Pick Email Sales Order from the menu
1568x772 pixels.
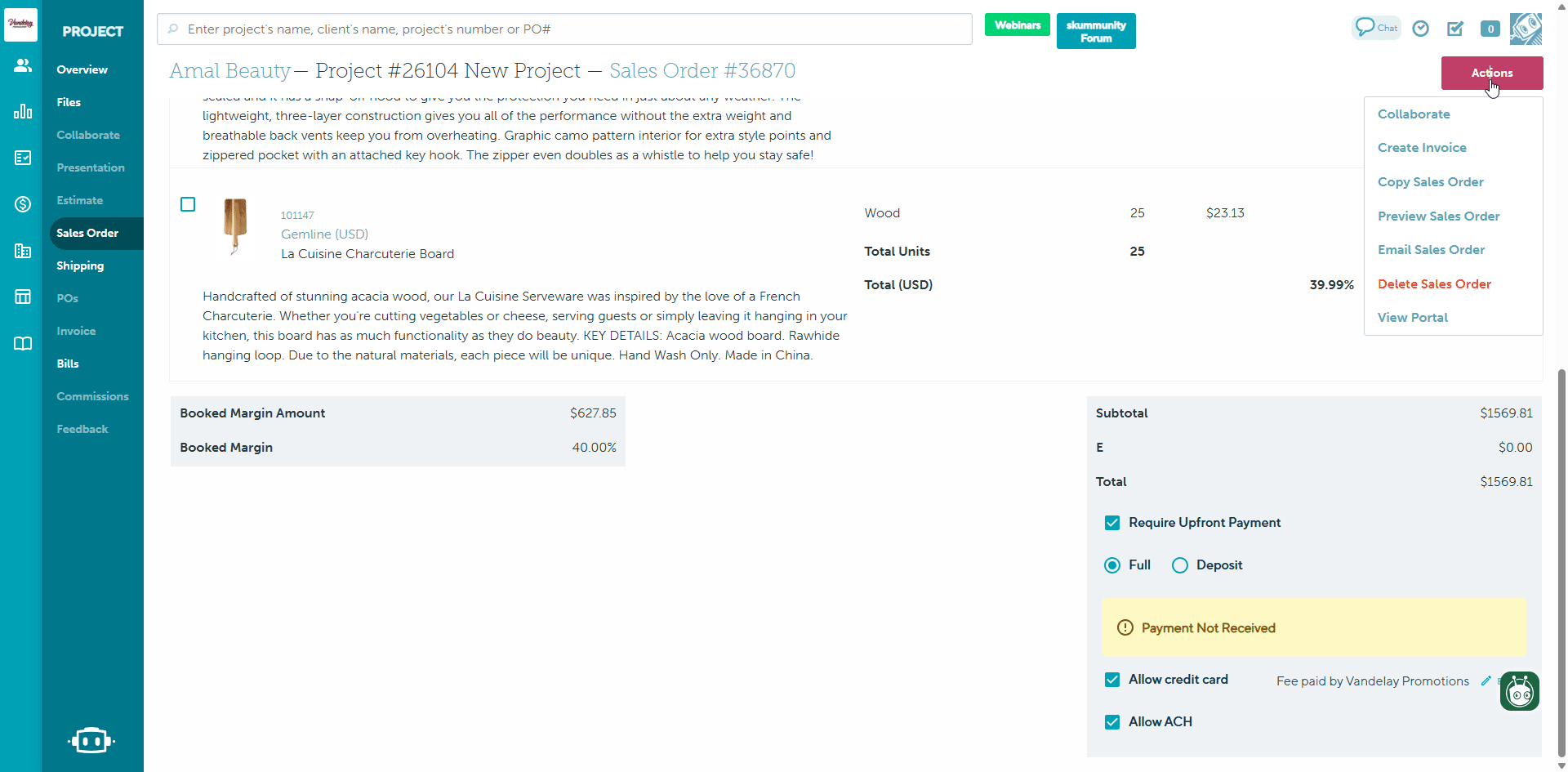[x=1431, y=250]
